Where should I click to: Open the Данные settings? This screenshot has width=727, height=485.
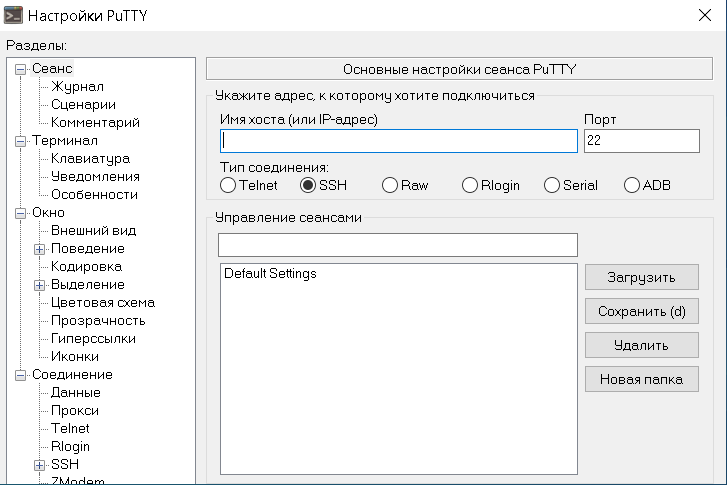(x=76, y=393)
